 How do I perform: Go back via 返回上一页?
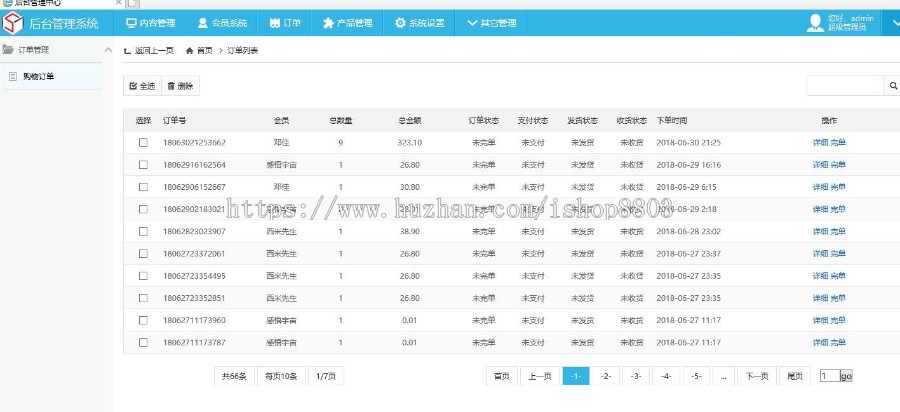pos(149,50)
